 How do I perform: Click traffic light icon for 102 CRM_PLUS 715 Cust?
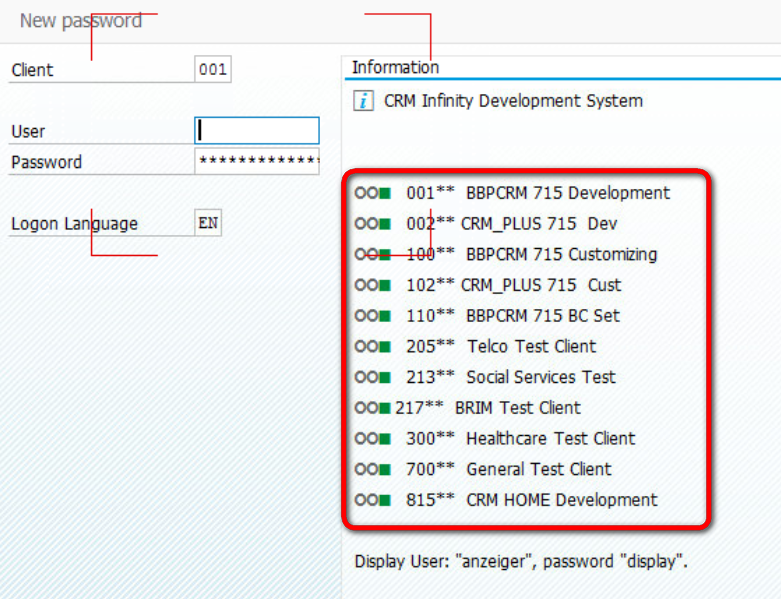[x=373, y=285]
